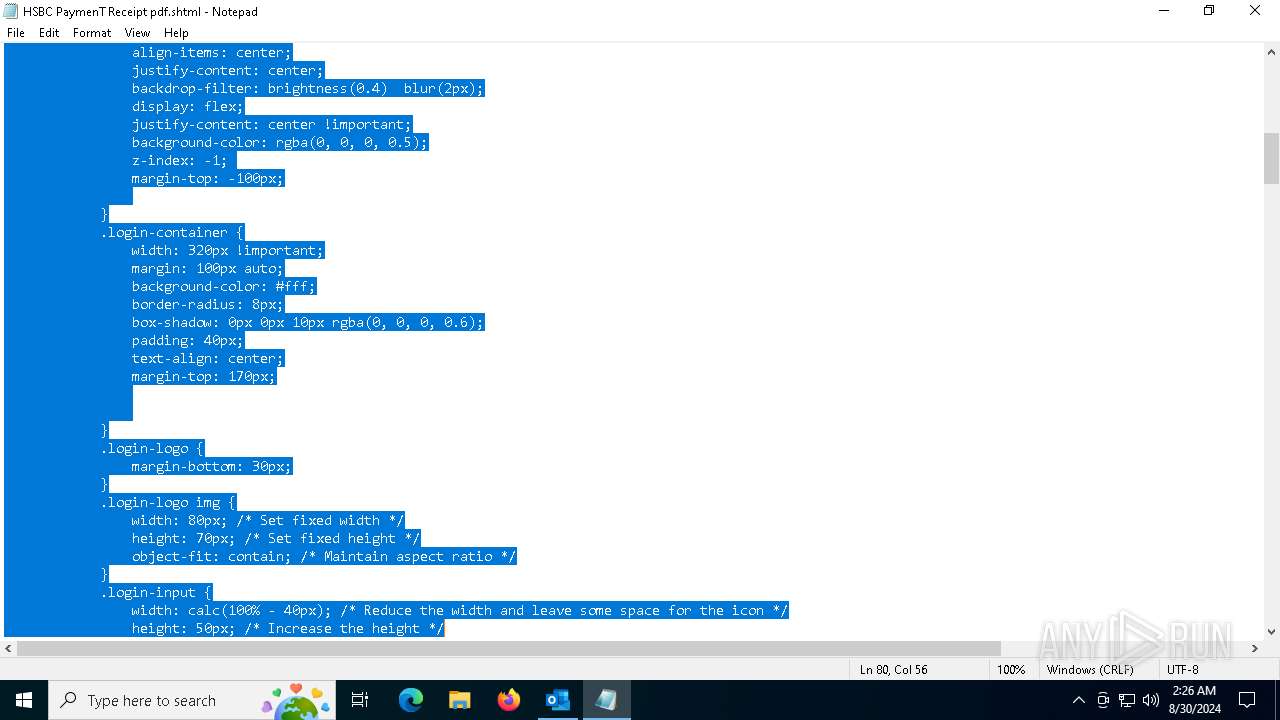Open Task View on taskbar

[361, 700]
